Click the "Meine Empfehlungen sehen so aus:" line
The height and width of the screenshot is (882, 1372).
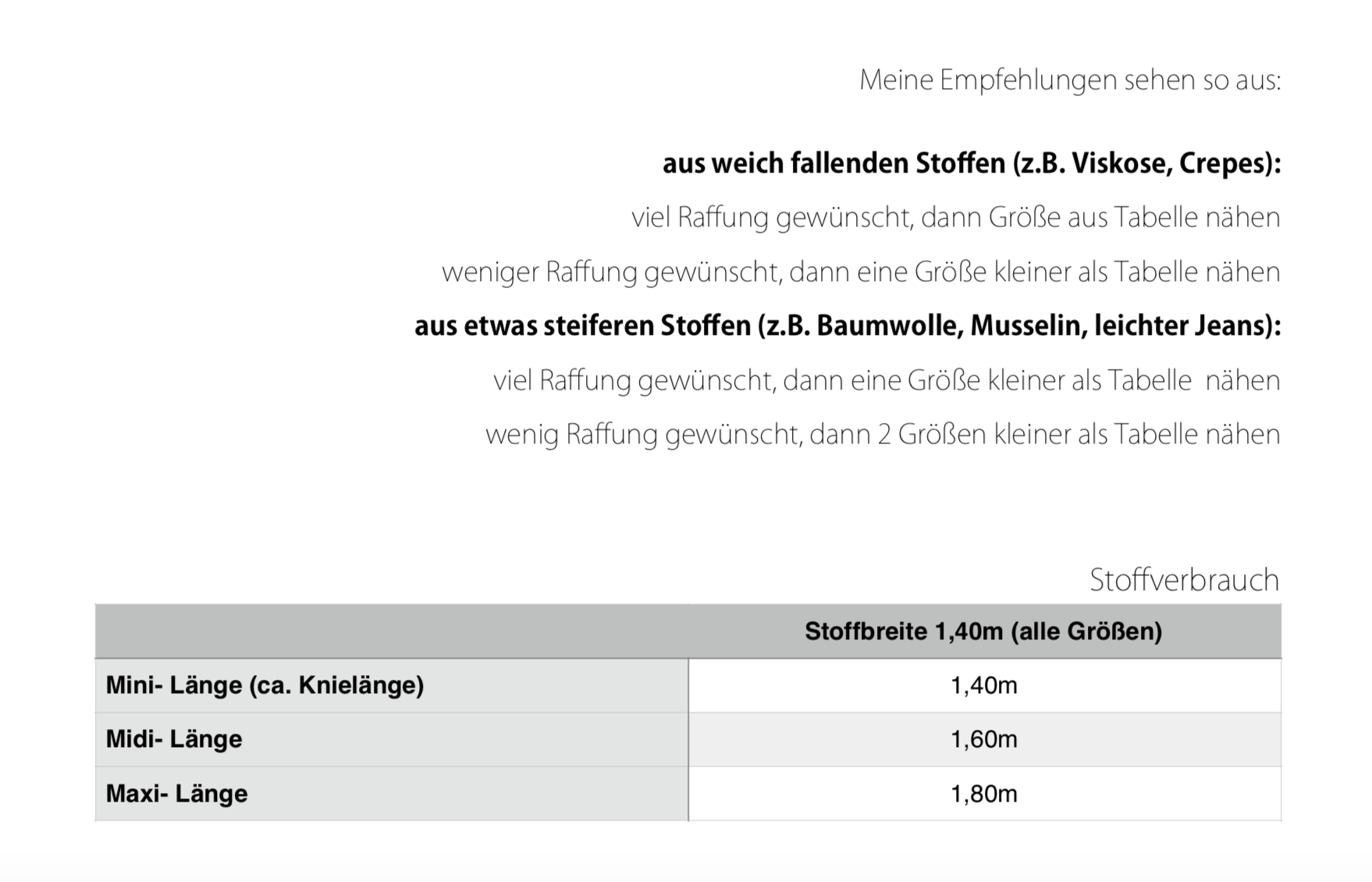click(1069, 80)
